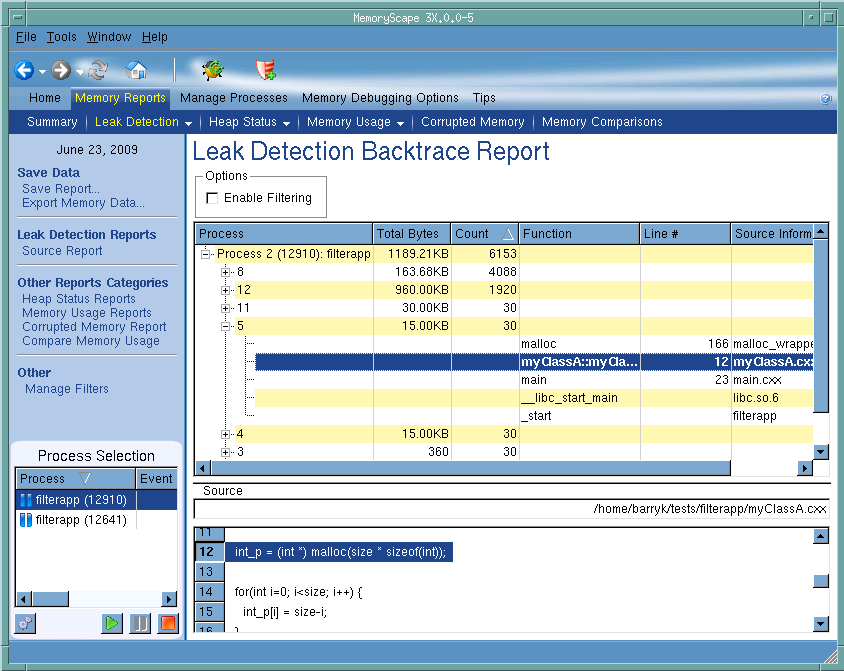
Task: Open the Tools menu
Action: 61,37
